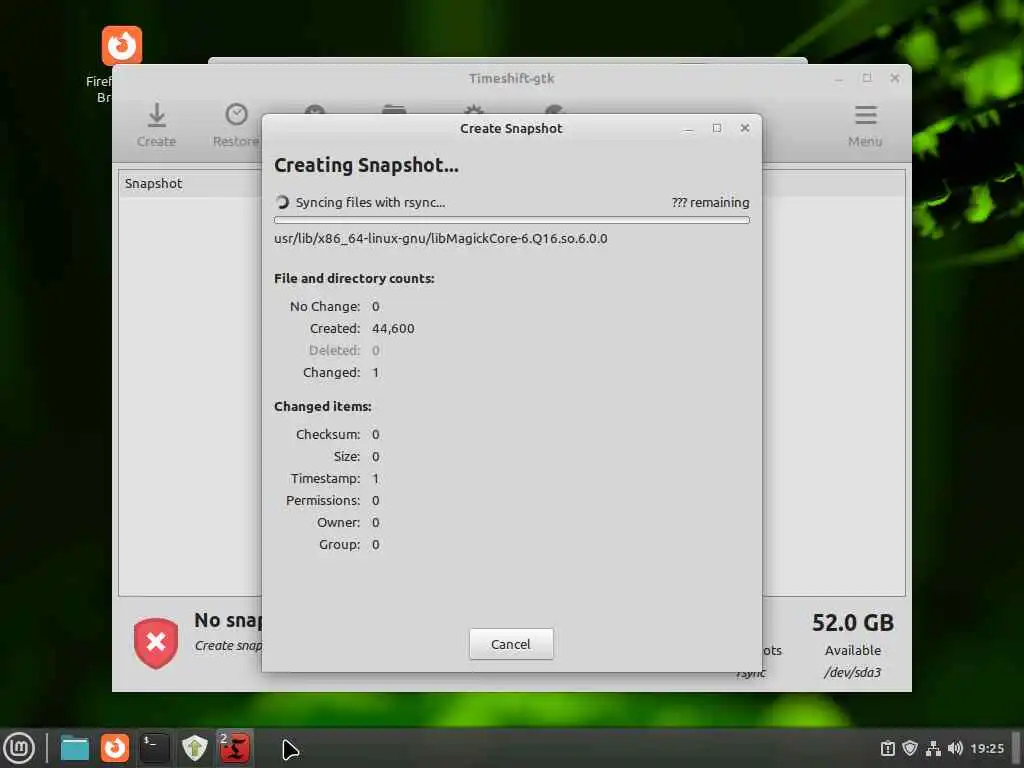Image resolution: width=1024 pixels, height=768 pixels.
Task: Open the clock showing 19:25
Action: click(x=987, y=748)
